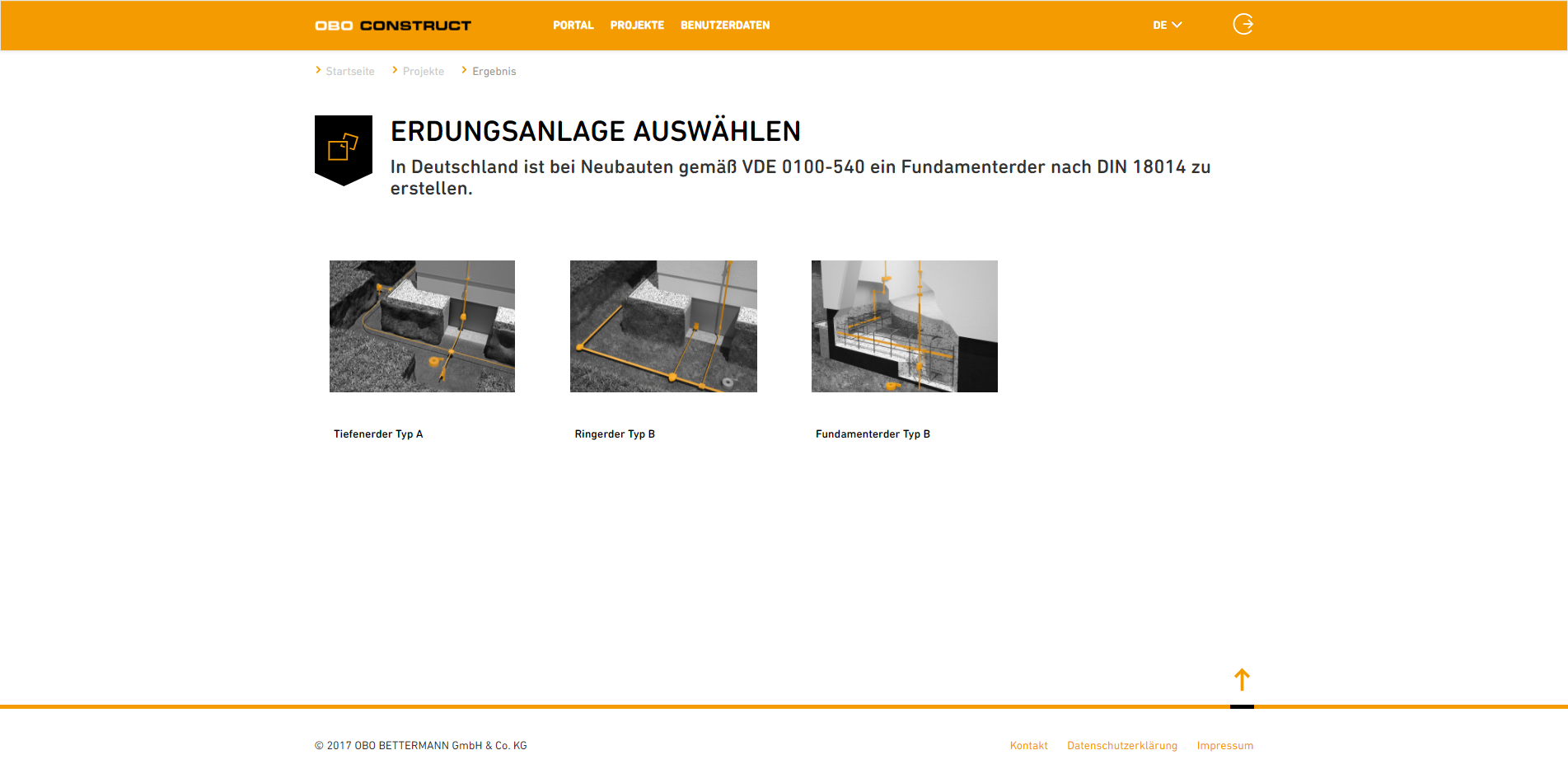This screenshot has height=783, width=1568.
Task: Click the Tiefenerder Typ A label
Action: [378, 434]
